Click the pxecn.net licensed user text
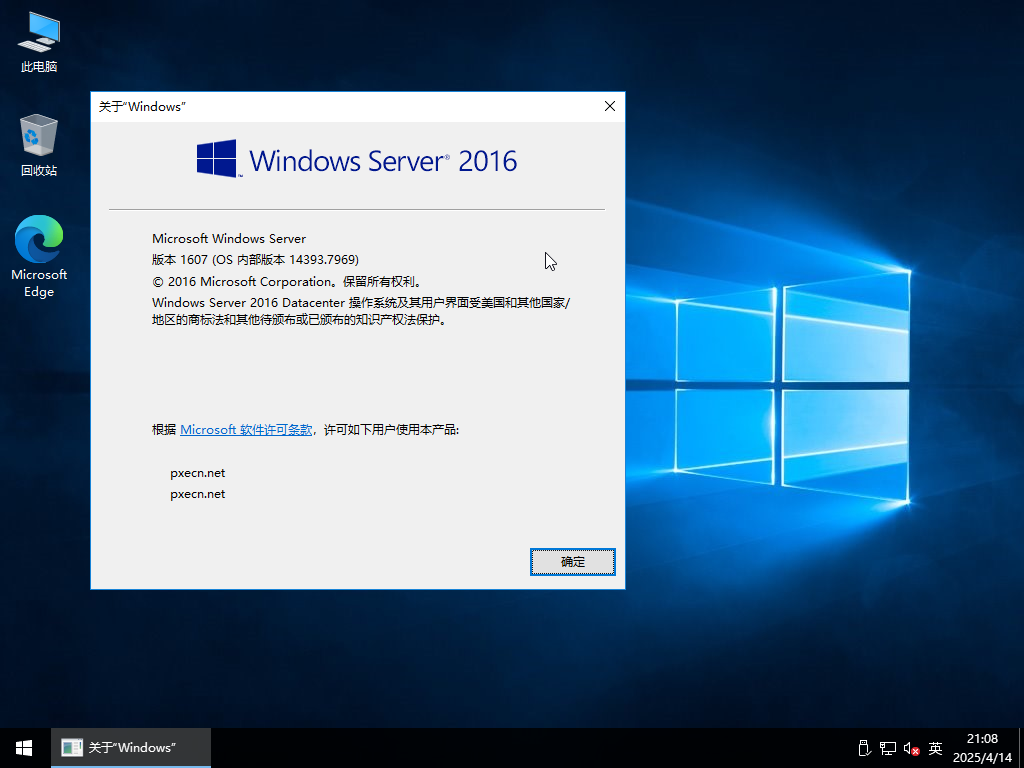Image resolution: width=1024 pixels, height=768 pixels. [x=197, y=472]
